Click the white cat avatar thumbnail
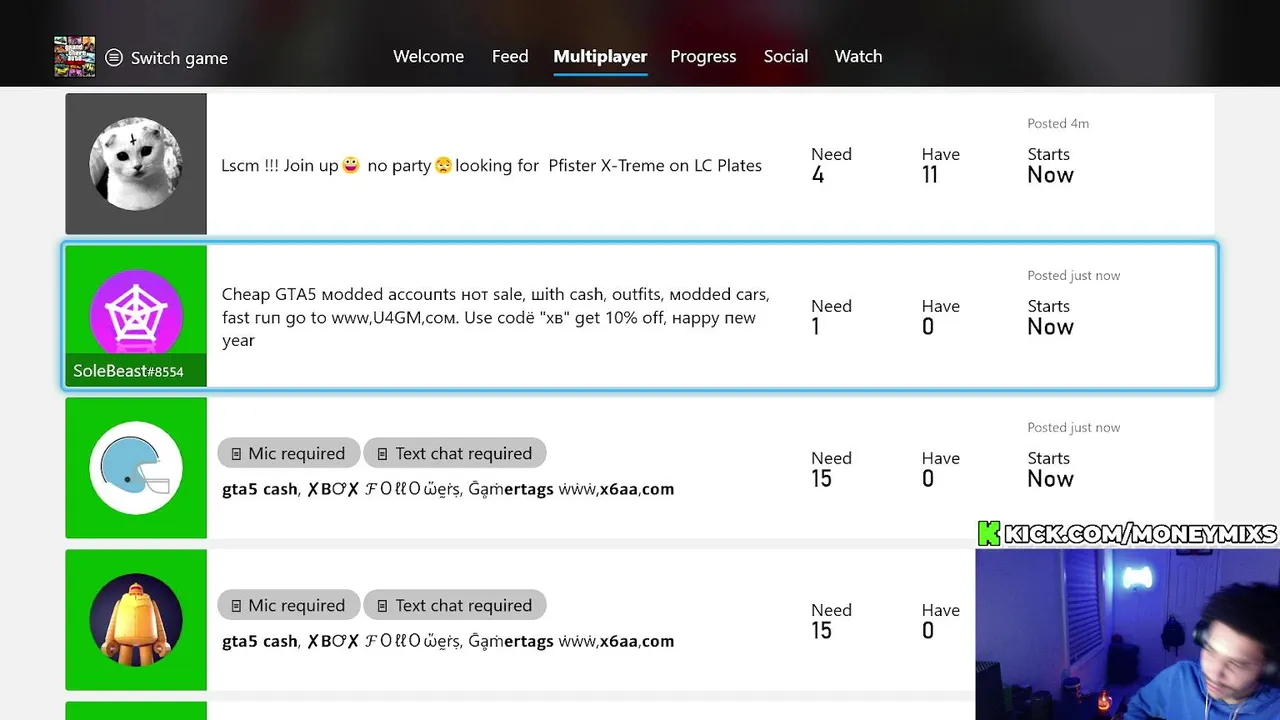This screenshot has height=720, width=1280. (x=136, y=164)
